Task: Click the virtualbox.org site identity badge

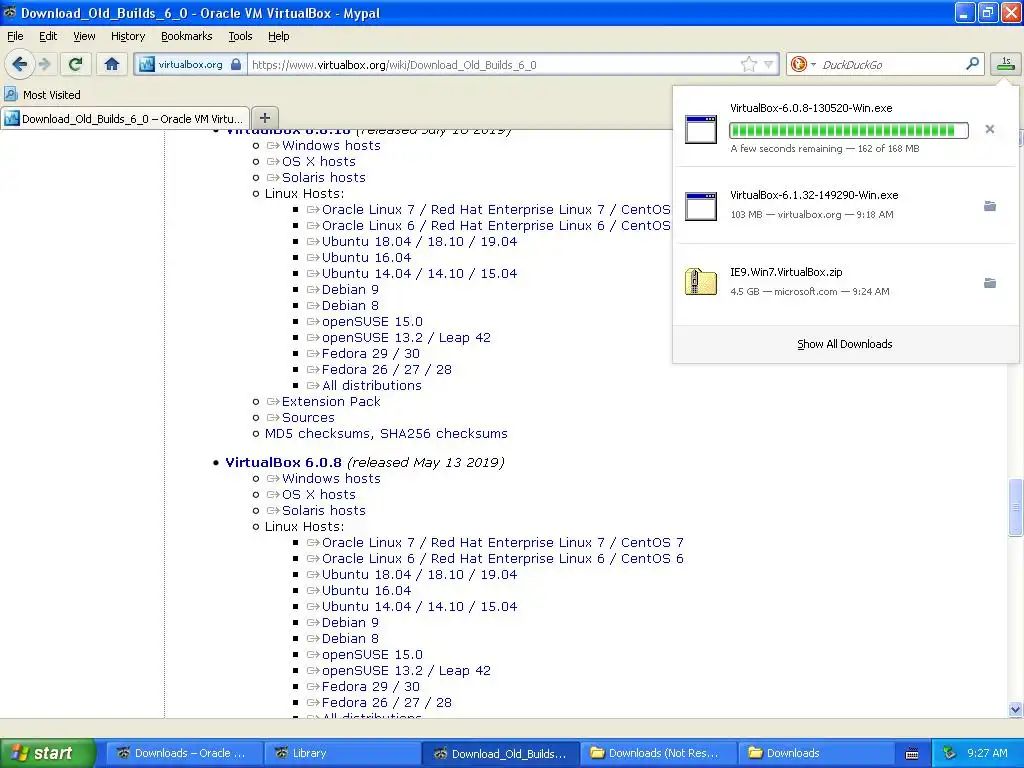Action: click(x=191, y=64)
